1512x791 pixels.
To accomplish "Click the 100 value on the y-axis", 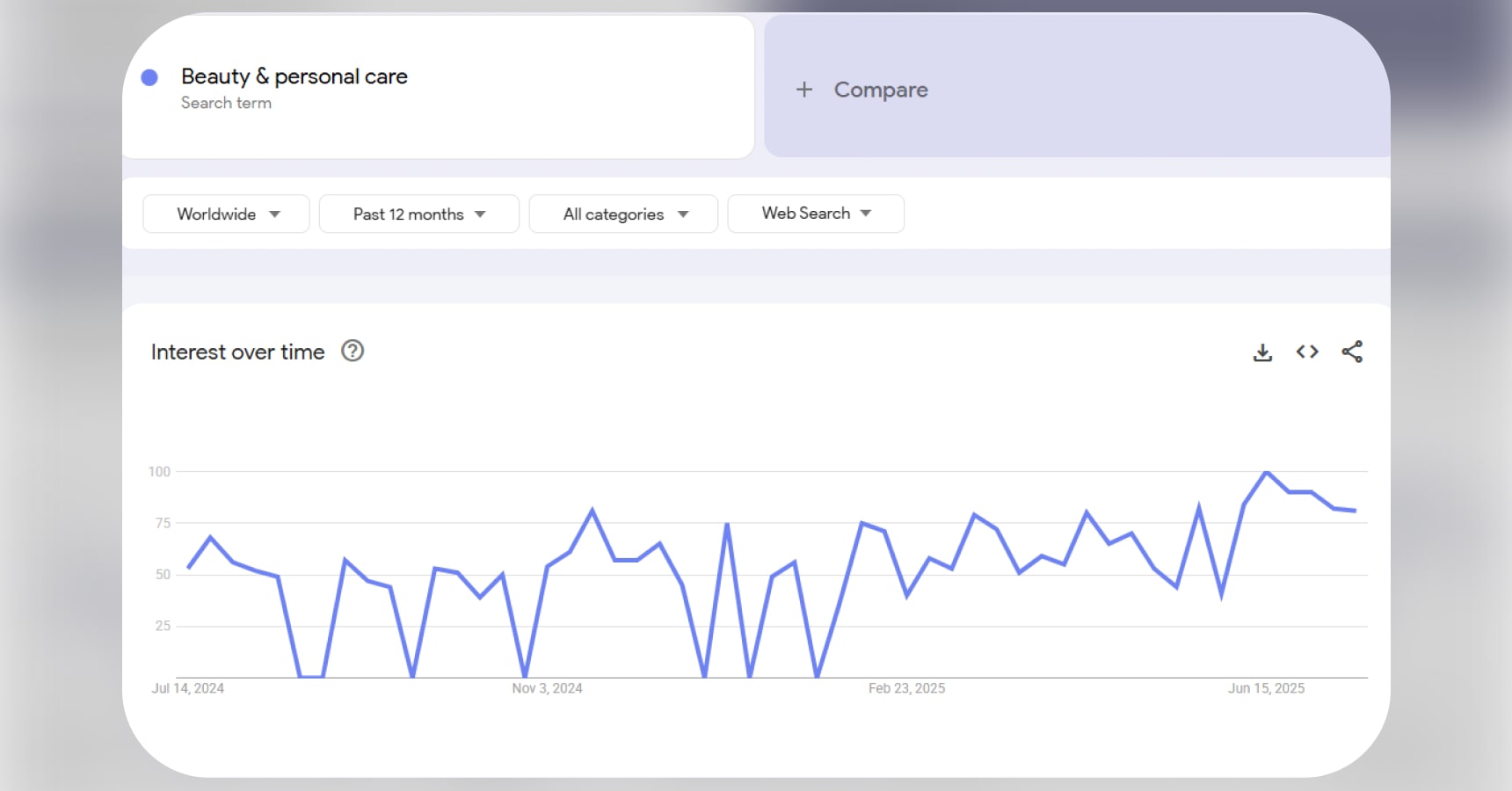I will click(160, 471).
